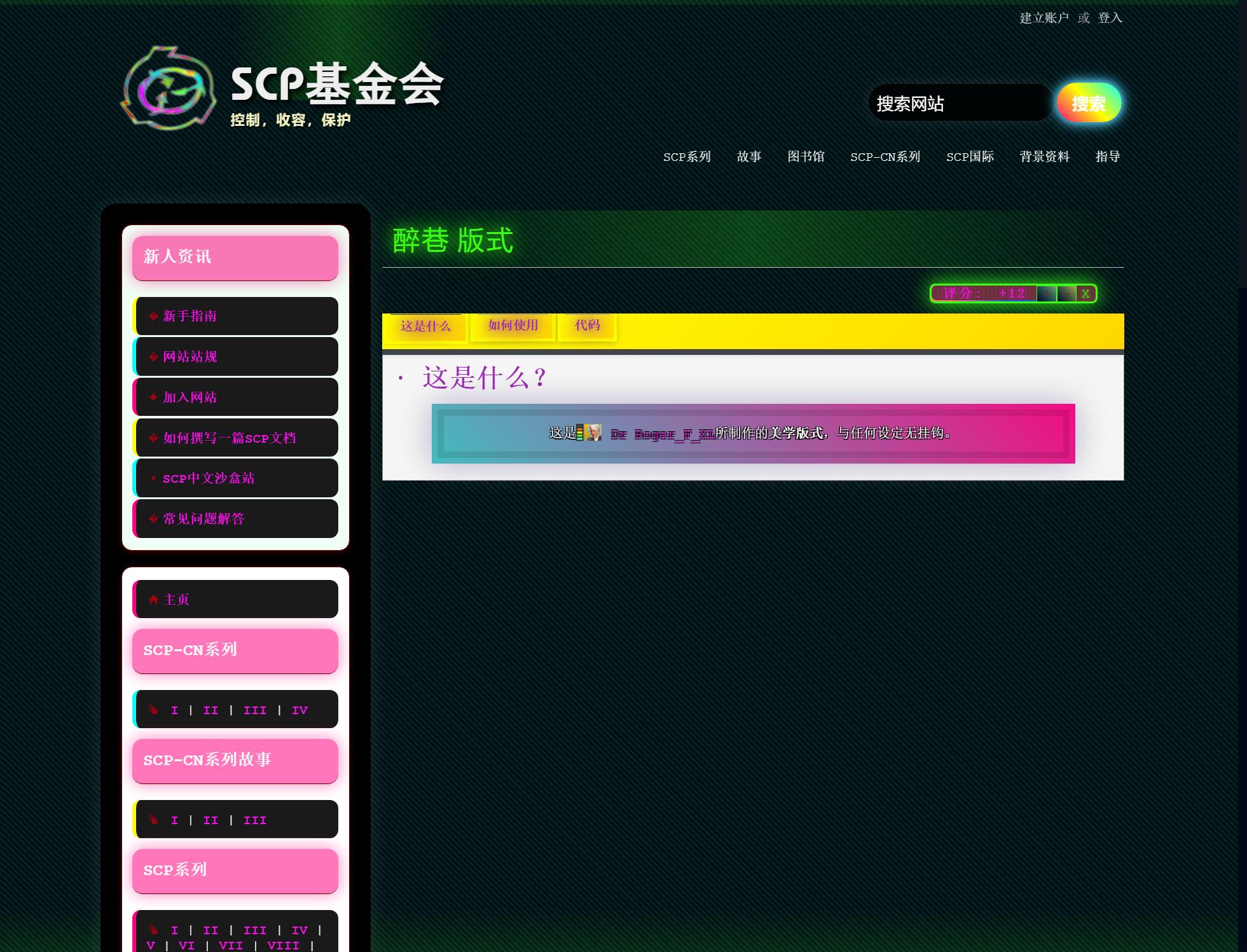The height and width of the screenshot is (952, 1247).
Task: Open the 网站站规 sidebar link
Action: [190, 357]
